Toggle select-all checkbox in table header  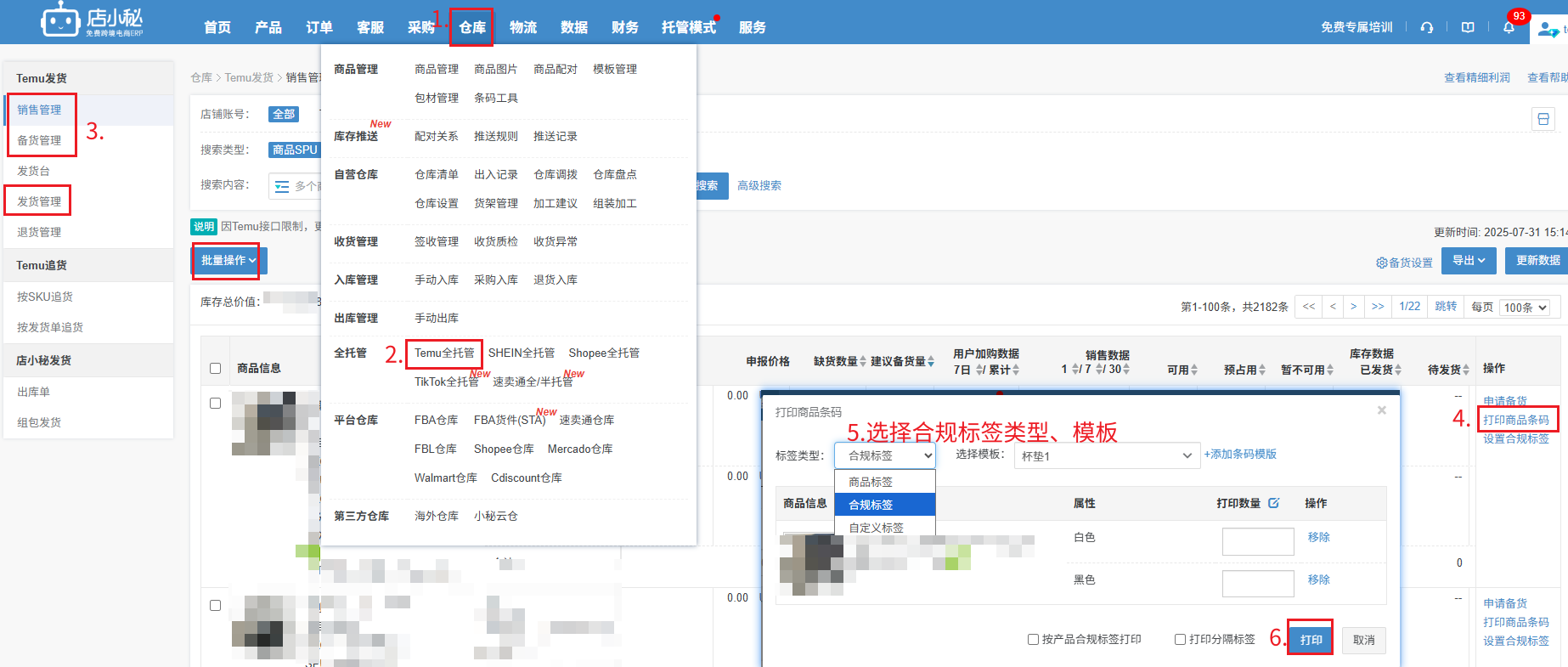(x=215, y=369)
